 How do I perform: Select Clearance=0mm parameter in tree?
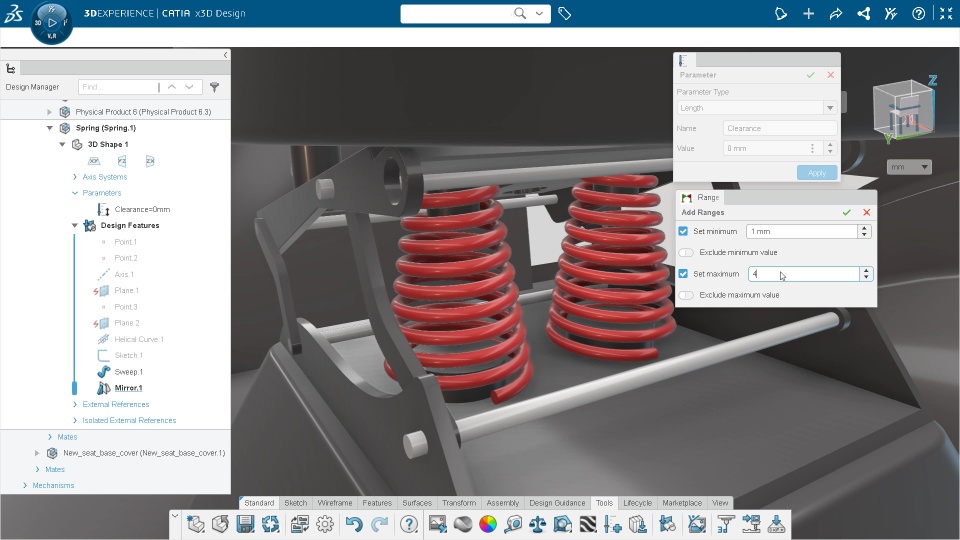pos(142,209)
